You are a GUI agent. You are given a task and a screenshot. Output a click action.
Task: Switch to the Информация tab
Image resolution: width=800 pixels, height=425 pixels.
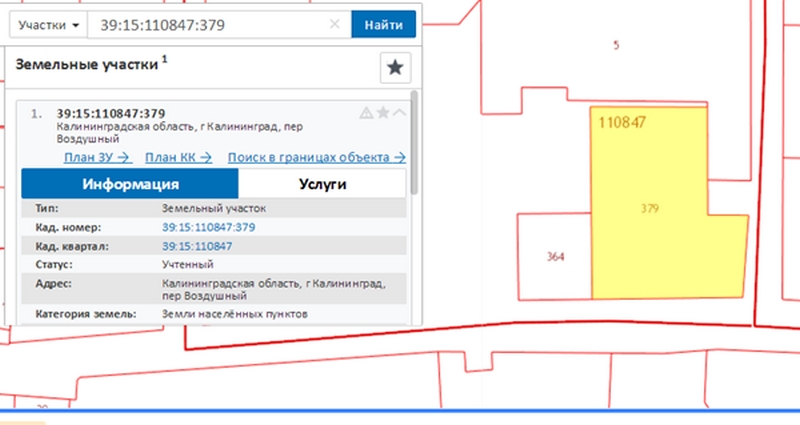(130, 184)
